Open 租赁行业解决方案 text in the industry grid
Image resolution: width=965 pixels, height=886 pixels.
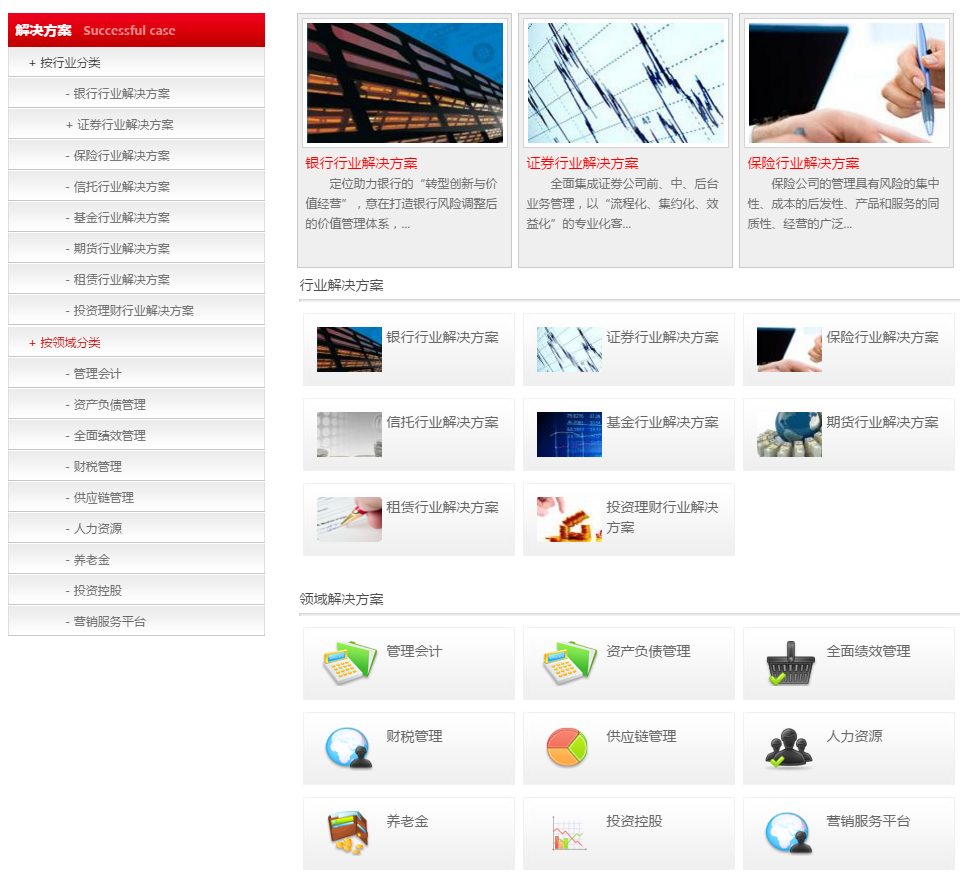click(x=442, y=507)
